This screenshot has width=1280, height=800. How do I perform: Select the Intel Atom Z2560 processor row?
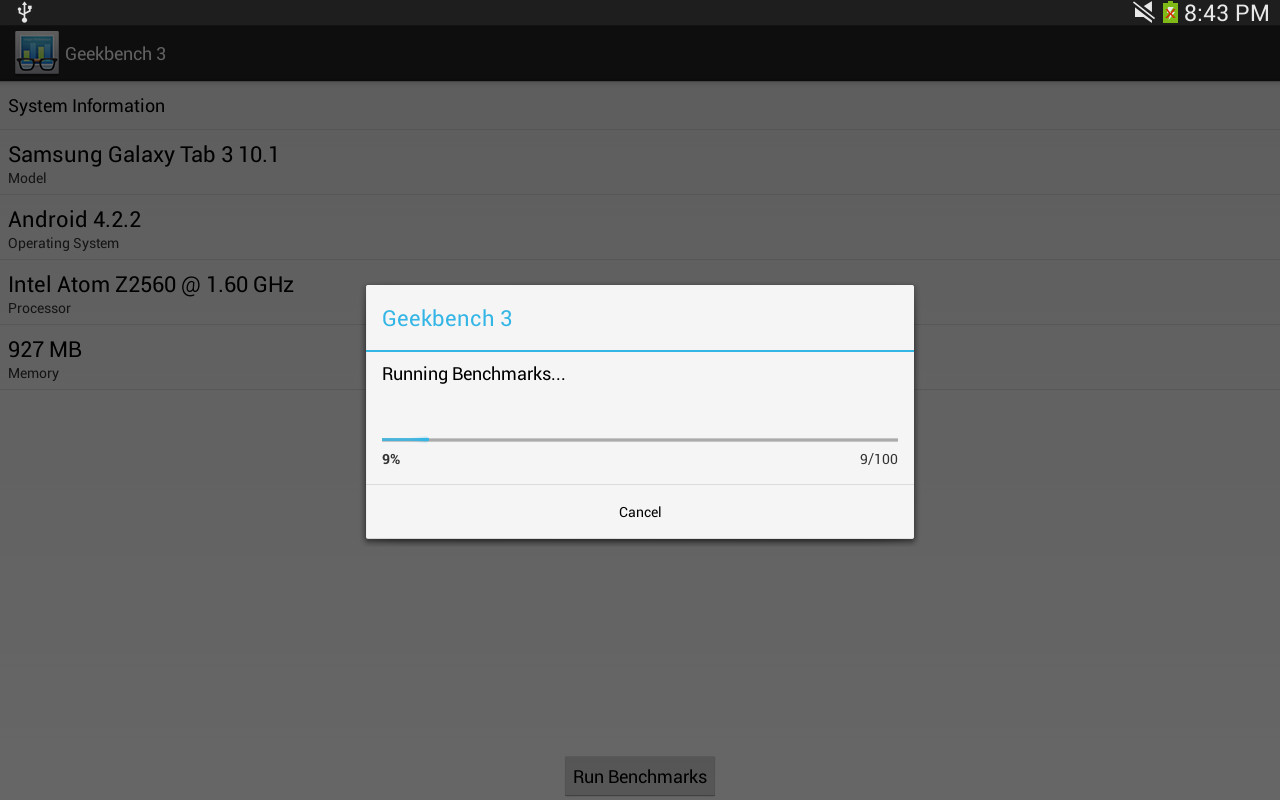(x=640, y=293)
